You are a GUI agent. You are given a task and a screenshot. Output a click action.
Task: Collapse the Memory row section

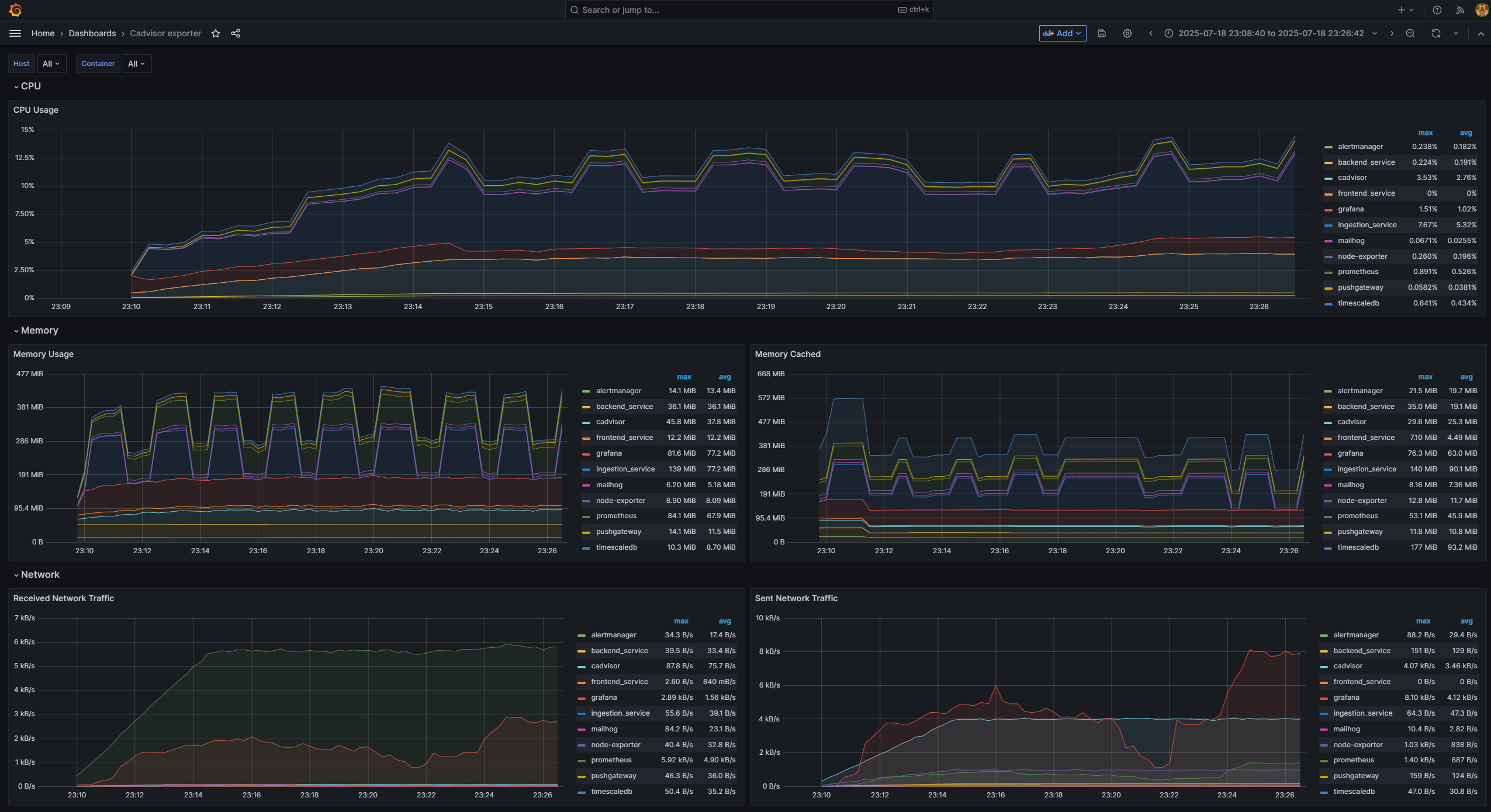(x=39, y=331)
